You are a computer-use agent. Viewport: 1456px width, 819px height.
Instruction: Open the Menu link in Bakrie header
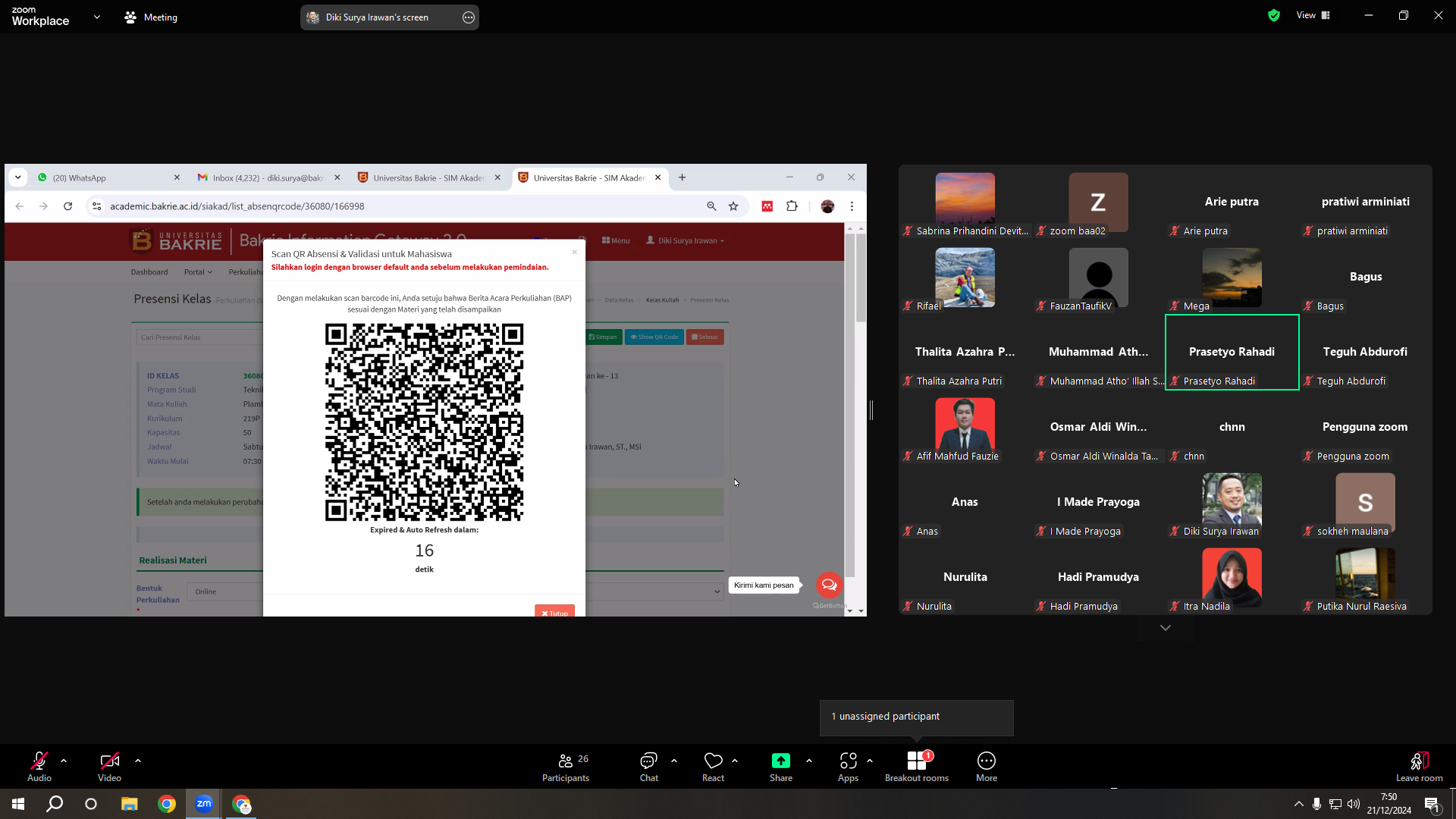click(616, 240)
